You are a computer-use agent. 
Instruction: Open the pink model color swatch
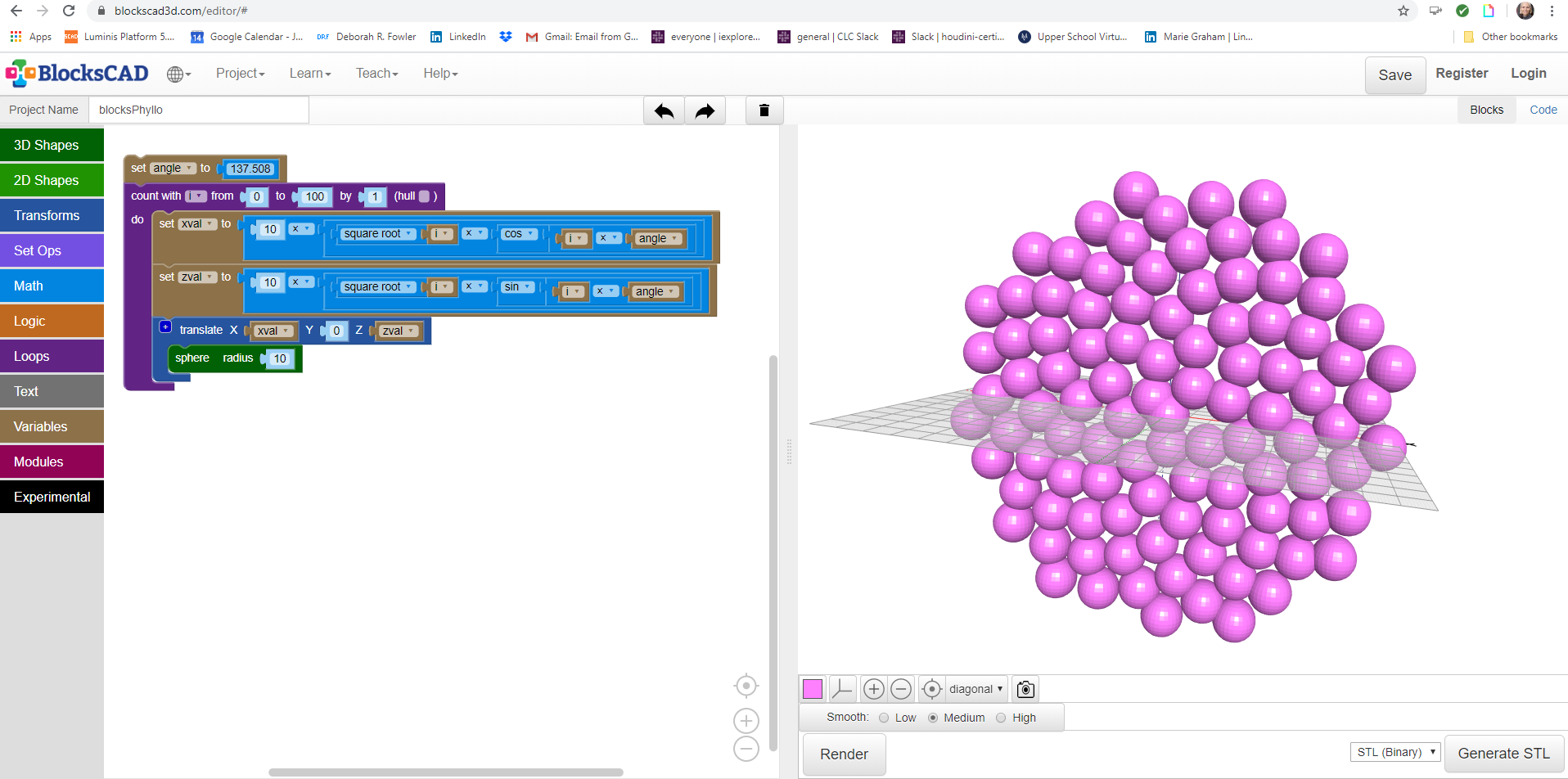[x=813, y=689]
